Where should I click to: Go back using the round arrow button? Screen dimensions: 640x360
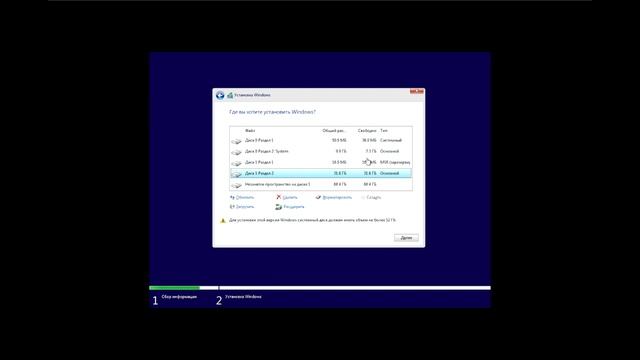point(220,95)
